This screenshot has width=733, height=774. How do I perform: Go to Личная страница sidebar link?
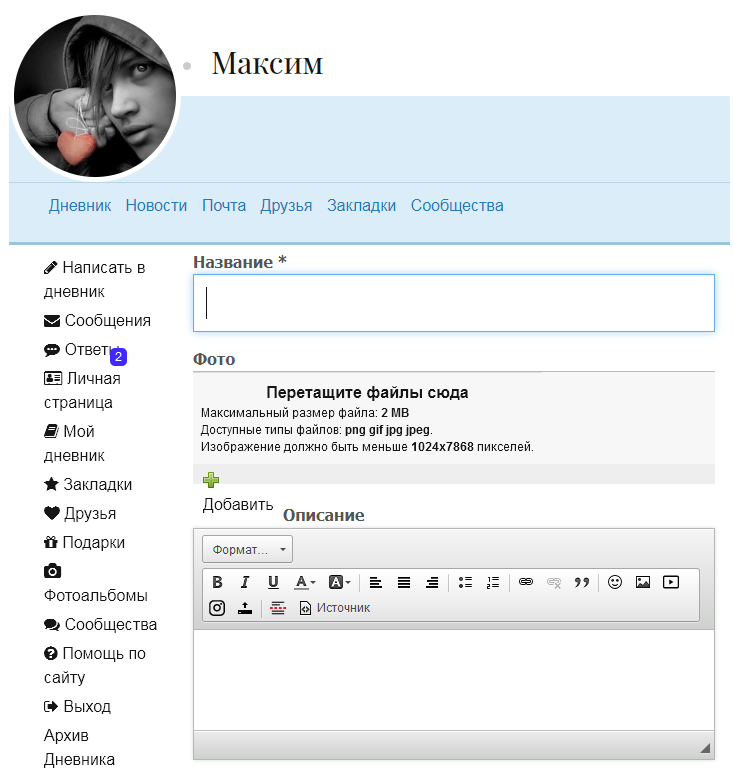pyautogui.click(x=82, y=390)
